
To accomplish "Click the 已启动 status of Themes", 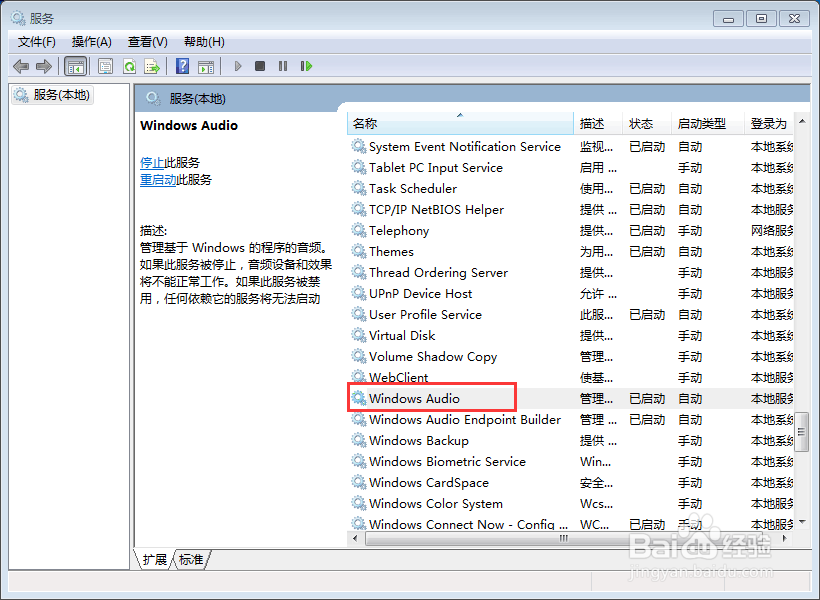I will coord(647,252).
